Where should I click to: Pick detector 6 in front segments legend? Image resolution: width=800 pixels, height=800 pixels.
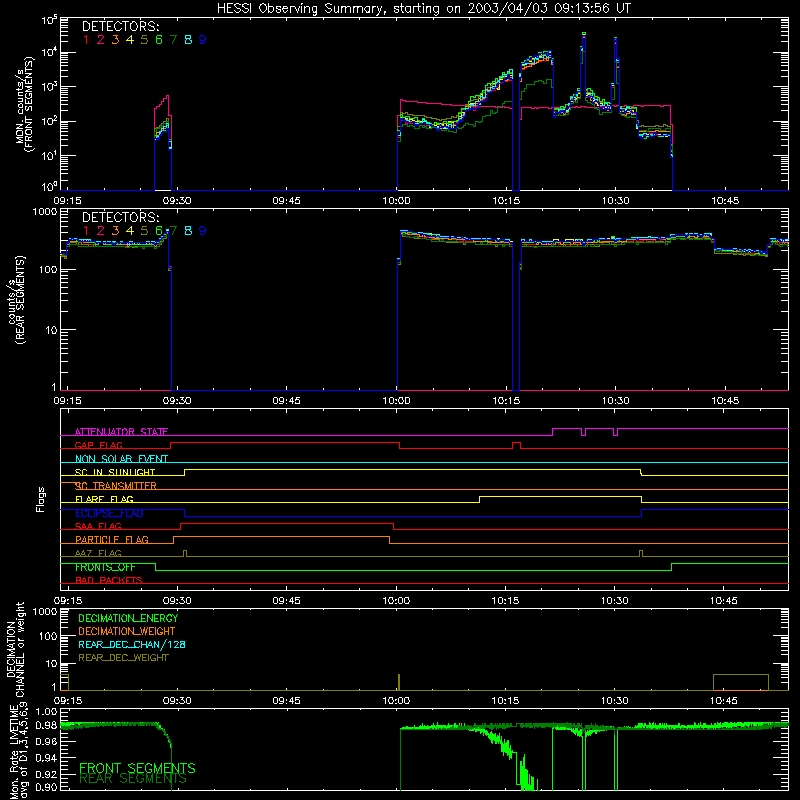(159, 40)
